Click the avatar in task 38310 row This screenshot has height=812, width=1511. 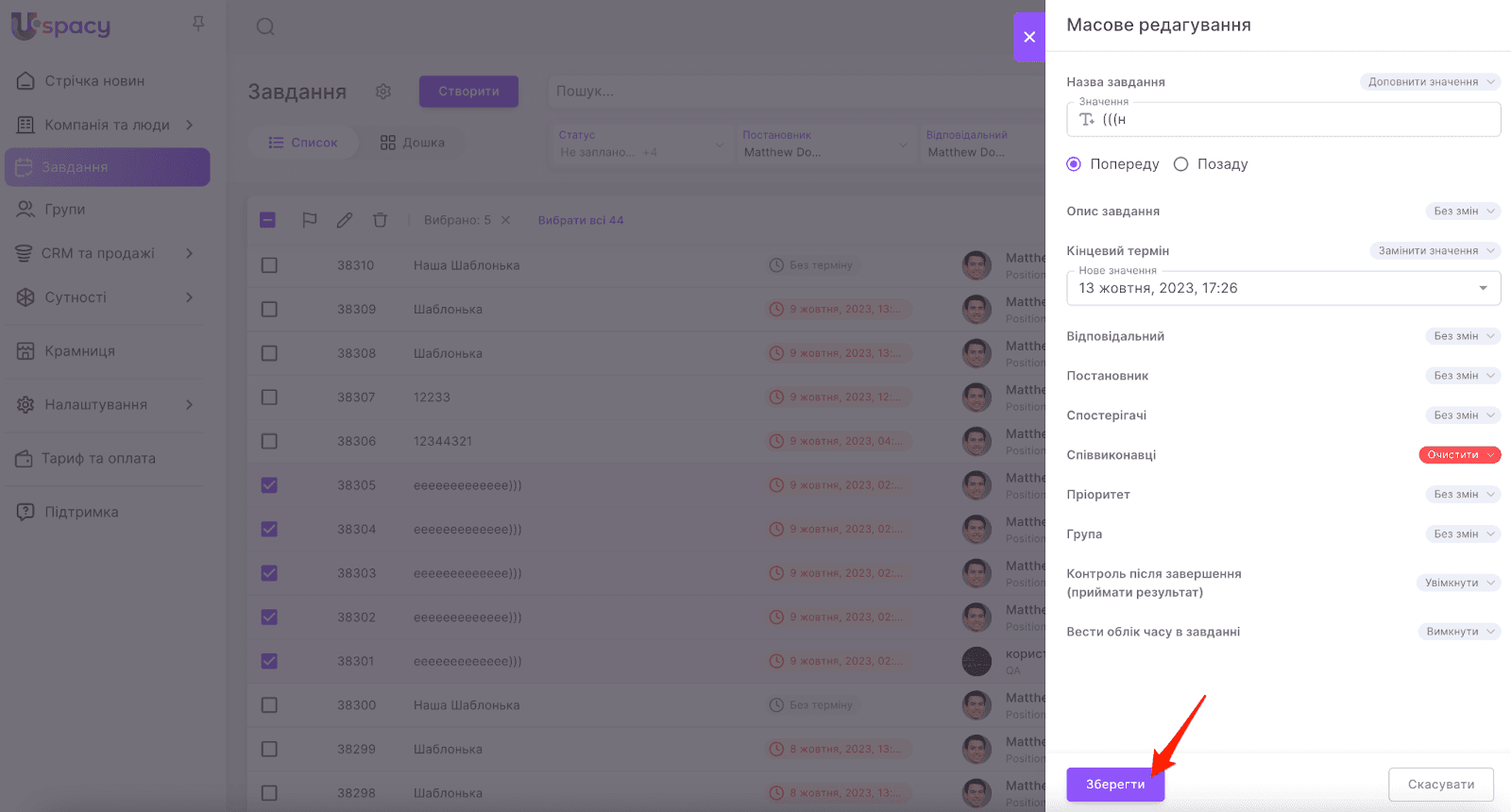976,265
